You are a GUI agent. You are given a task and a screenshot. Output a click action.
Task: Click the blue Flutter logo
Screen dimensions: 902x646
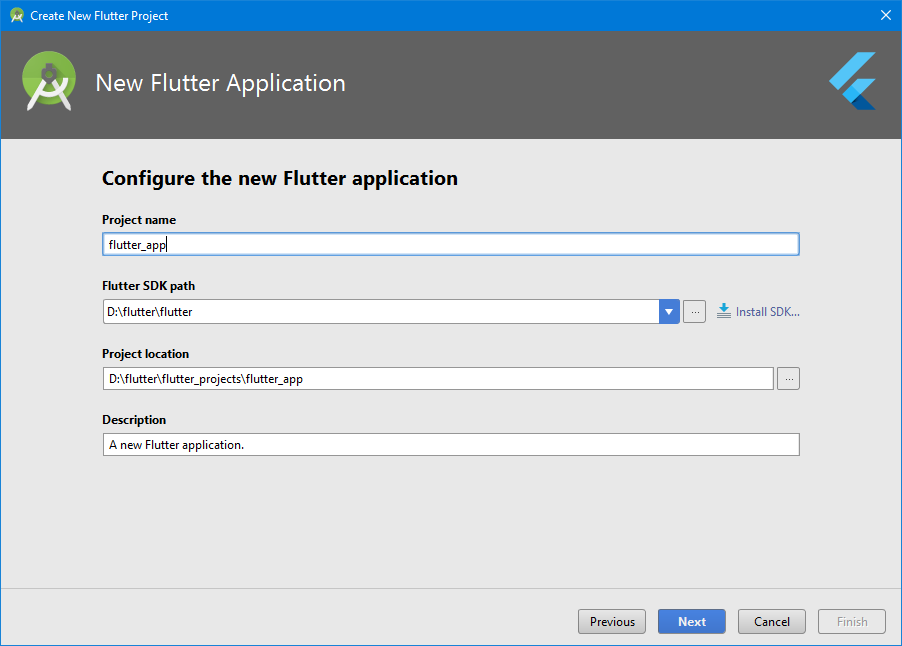(x=853, y=81)
